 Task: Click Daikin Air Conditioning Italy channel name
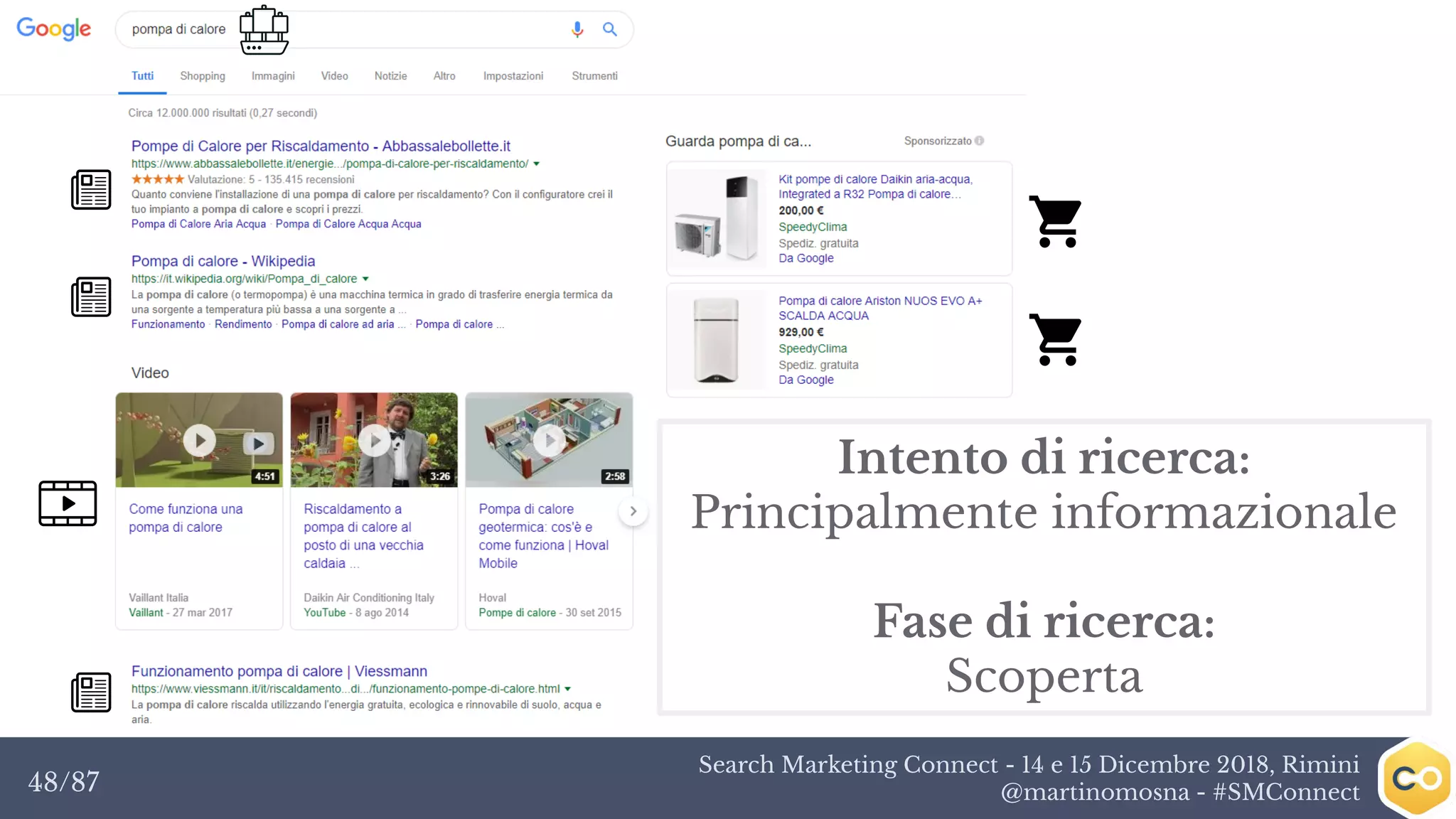369,598
